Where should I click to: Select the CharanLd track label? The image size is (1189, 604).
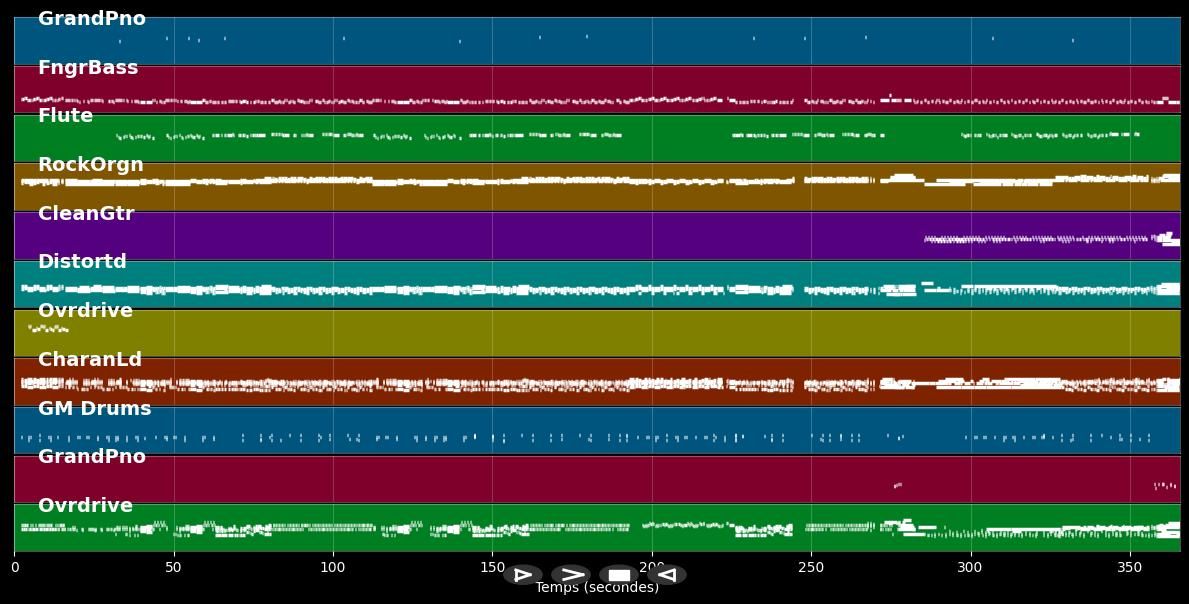tap(90, 360)
